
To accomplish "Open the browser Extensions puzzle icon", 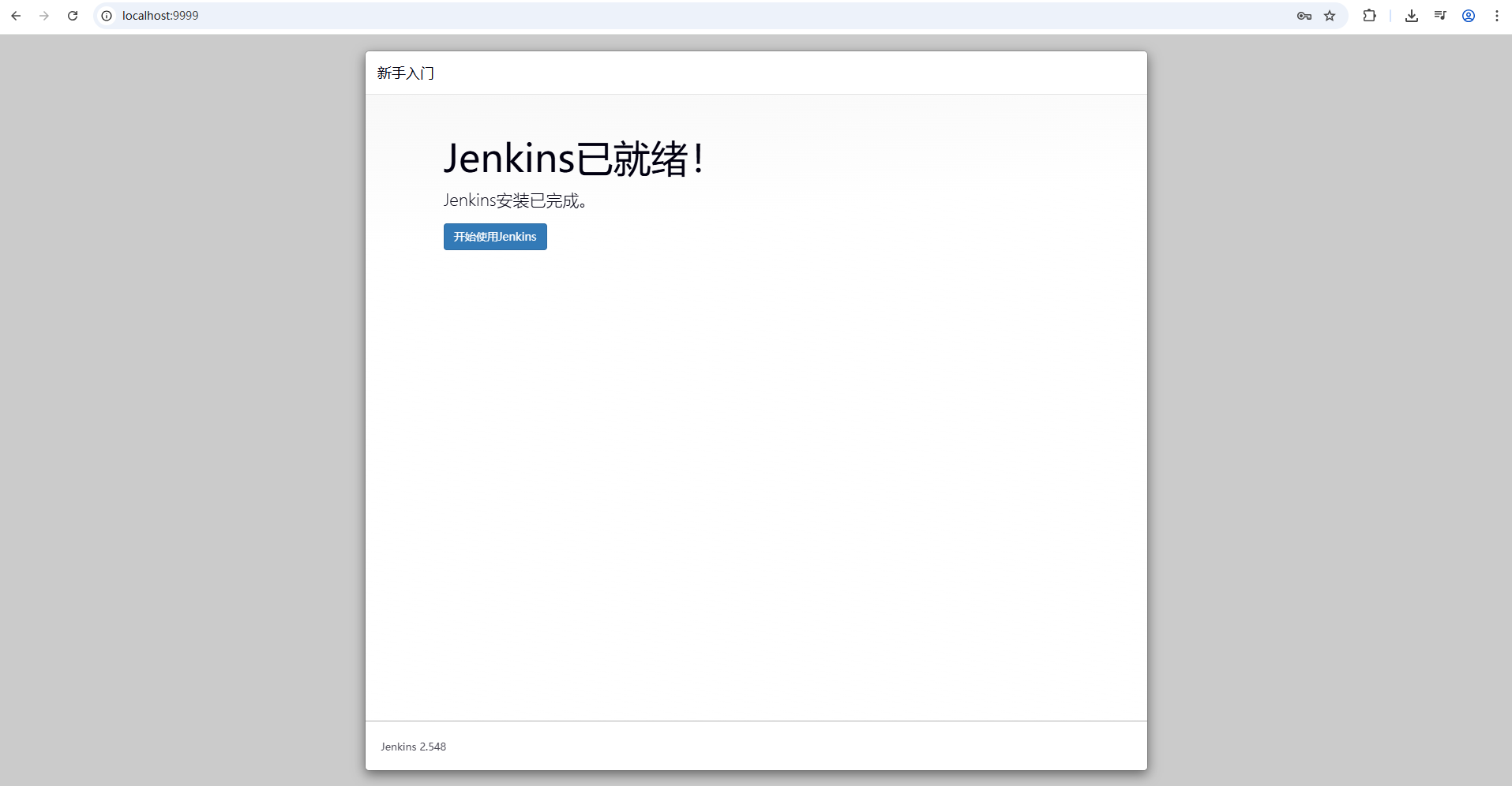I will (1369, 16).
